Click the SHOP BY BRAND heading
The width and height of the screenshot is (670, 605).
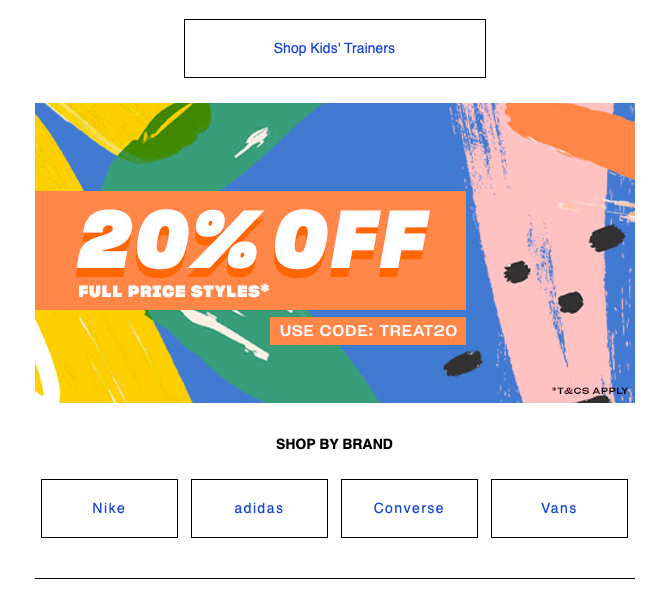pyautogui.click(x=334, y=444)
